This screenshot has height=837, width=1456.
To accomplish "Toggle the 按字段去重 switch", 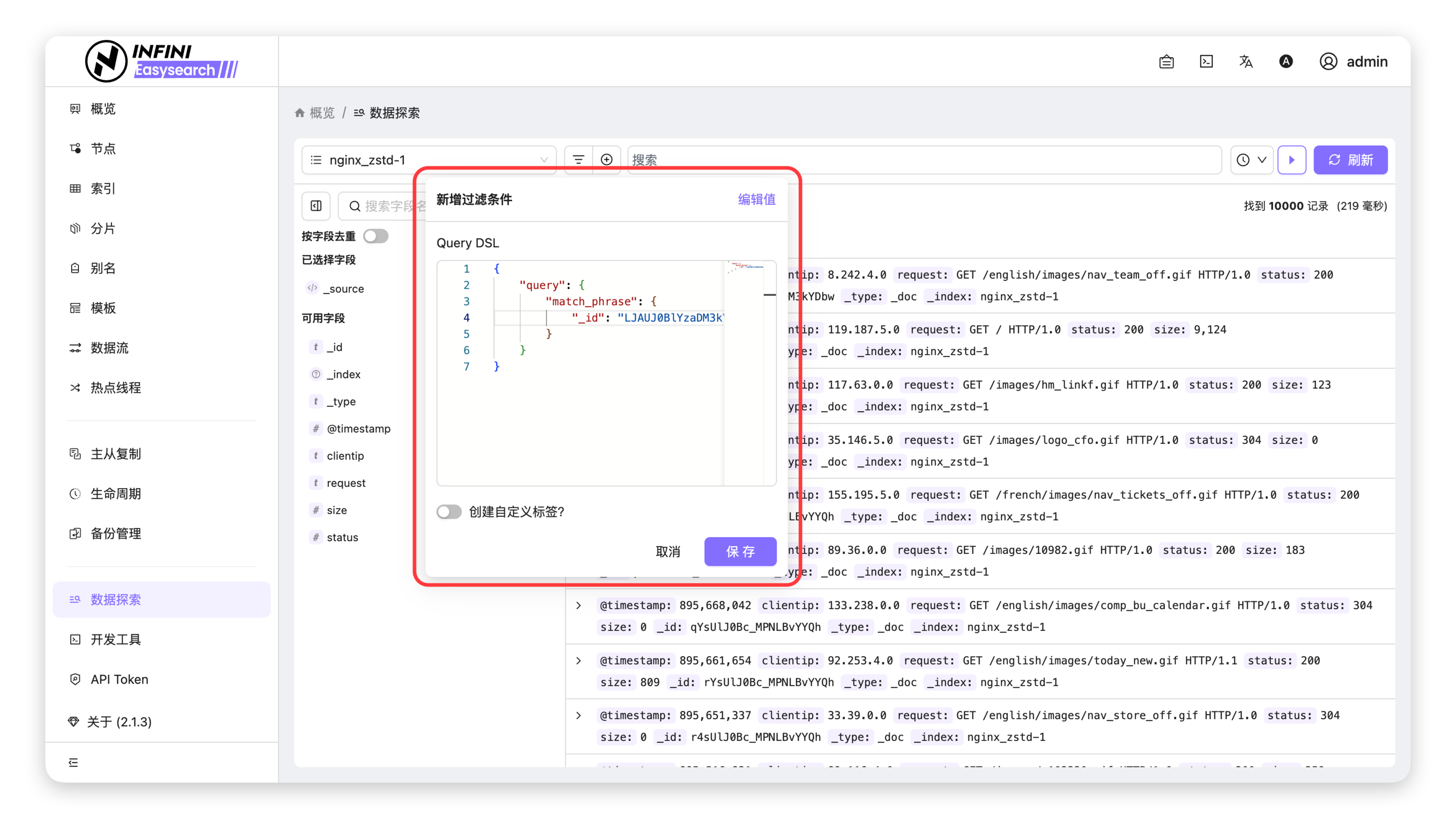I will click(376, 236).
